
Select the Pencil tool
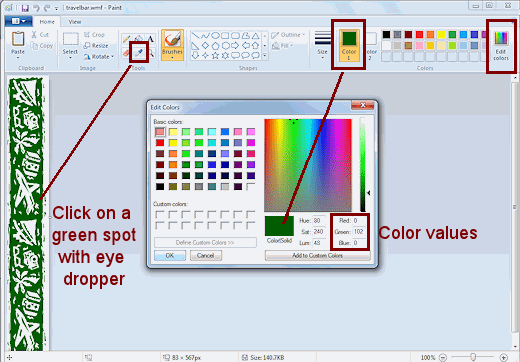pos(126,39)
